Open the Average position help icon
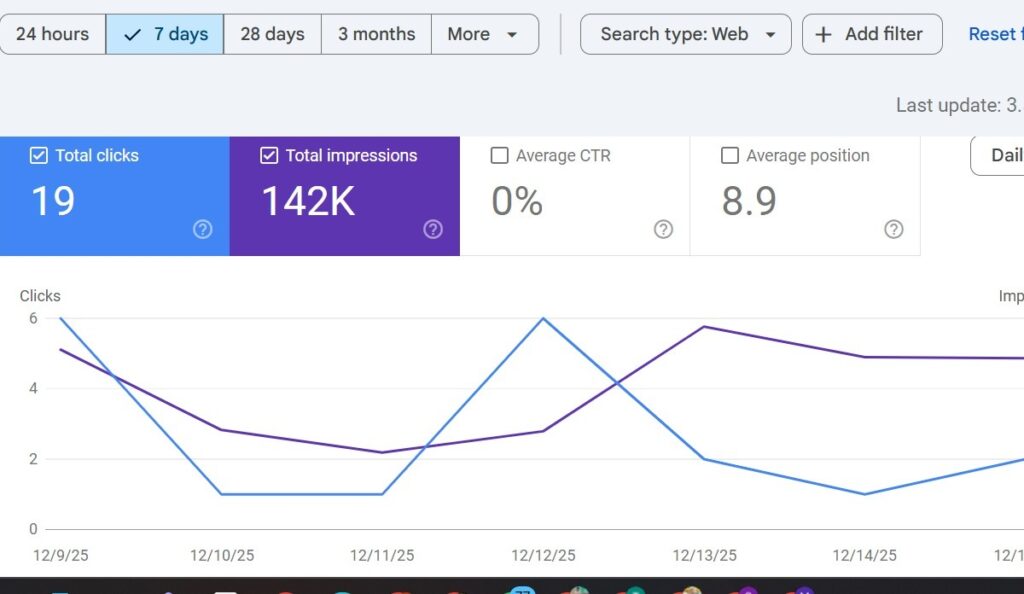1024x594 pixels. [x=894, y=230]
